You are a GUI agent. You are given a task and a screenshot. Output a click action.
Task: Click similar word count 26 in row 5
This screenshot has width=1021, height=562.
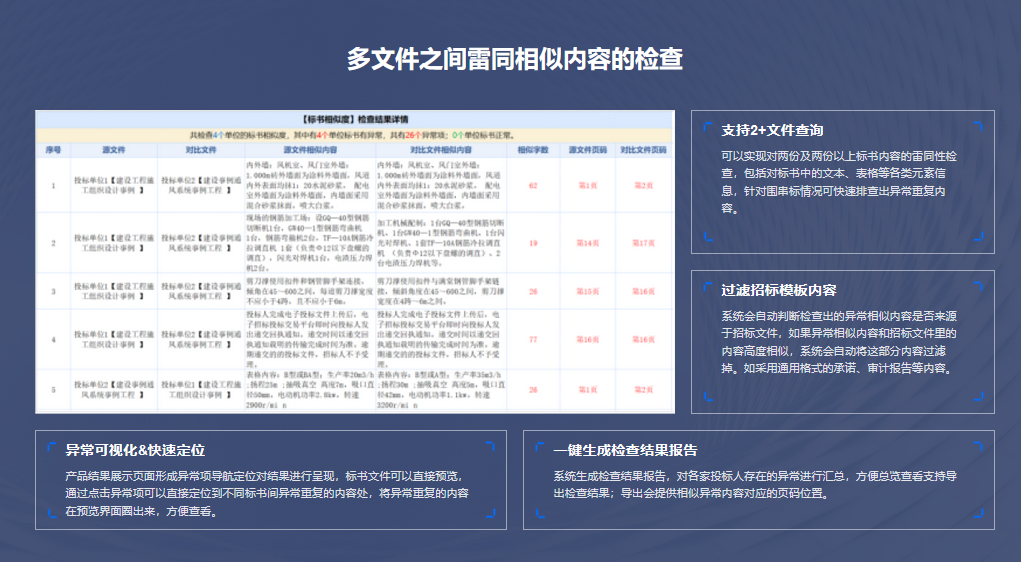[x=533, y=389]
